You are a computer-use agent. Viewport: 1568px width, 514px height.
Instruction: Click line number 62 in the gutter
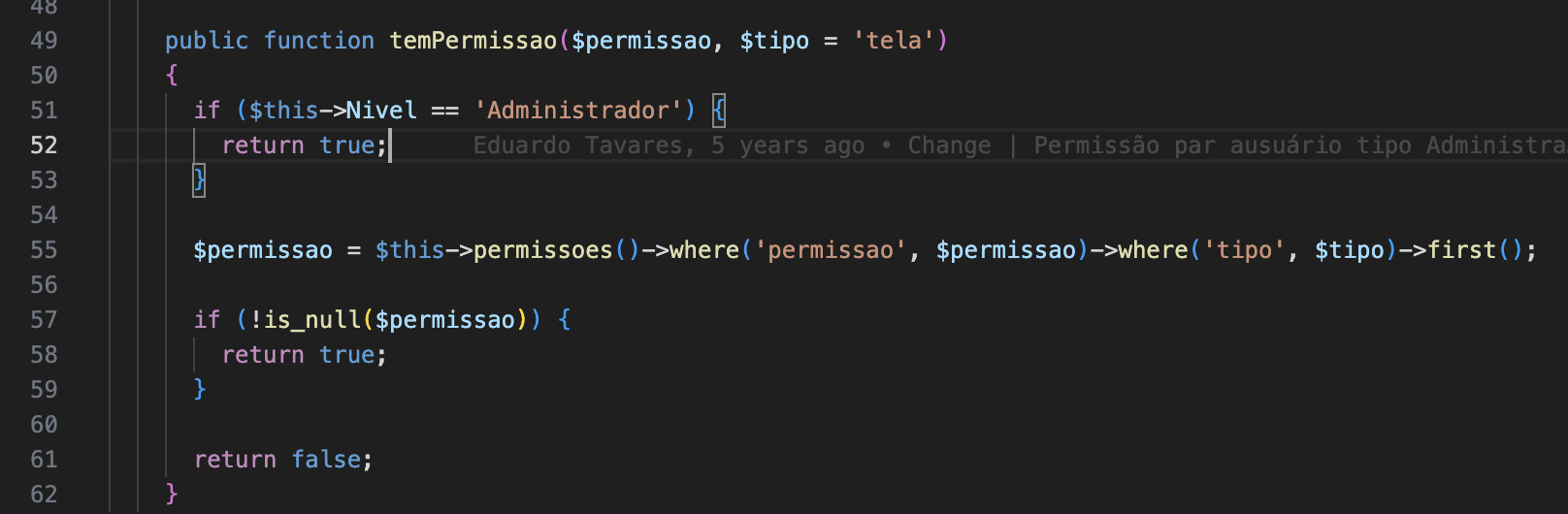coord(44,495)
